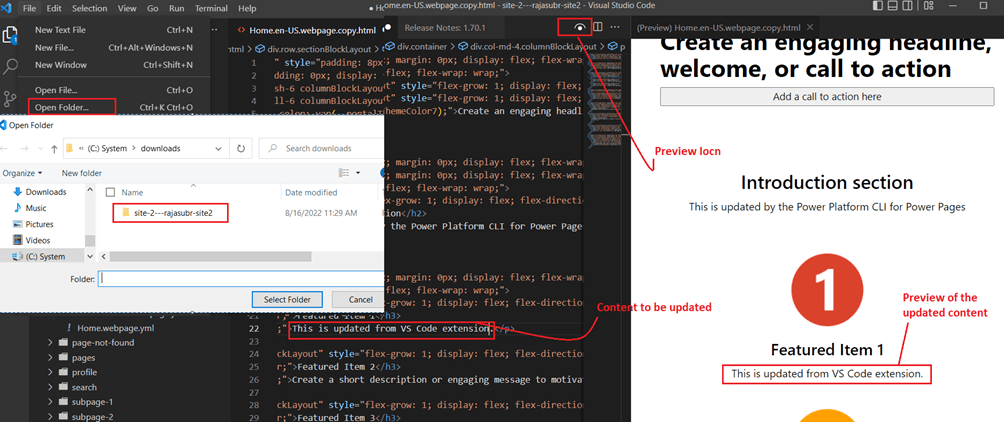The width and height of the screenshot is (1004, 422).
Task: Open the editor More Actions ellipsis
Action: (x=616, y=27)
